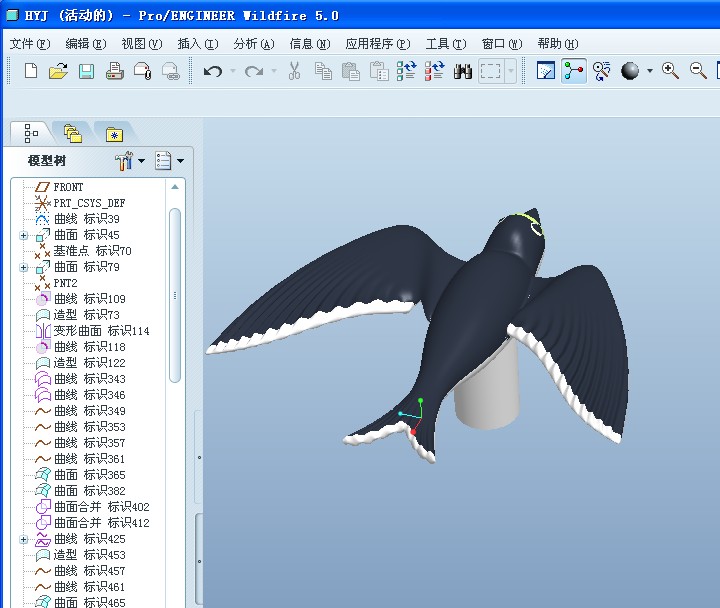Open Redo history dropdown arrow
Screen dimensions: 720x608
(274, 71)
